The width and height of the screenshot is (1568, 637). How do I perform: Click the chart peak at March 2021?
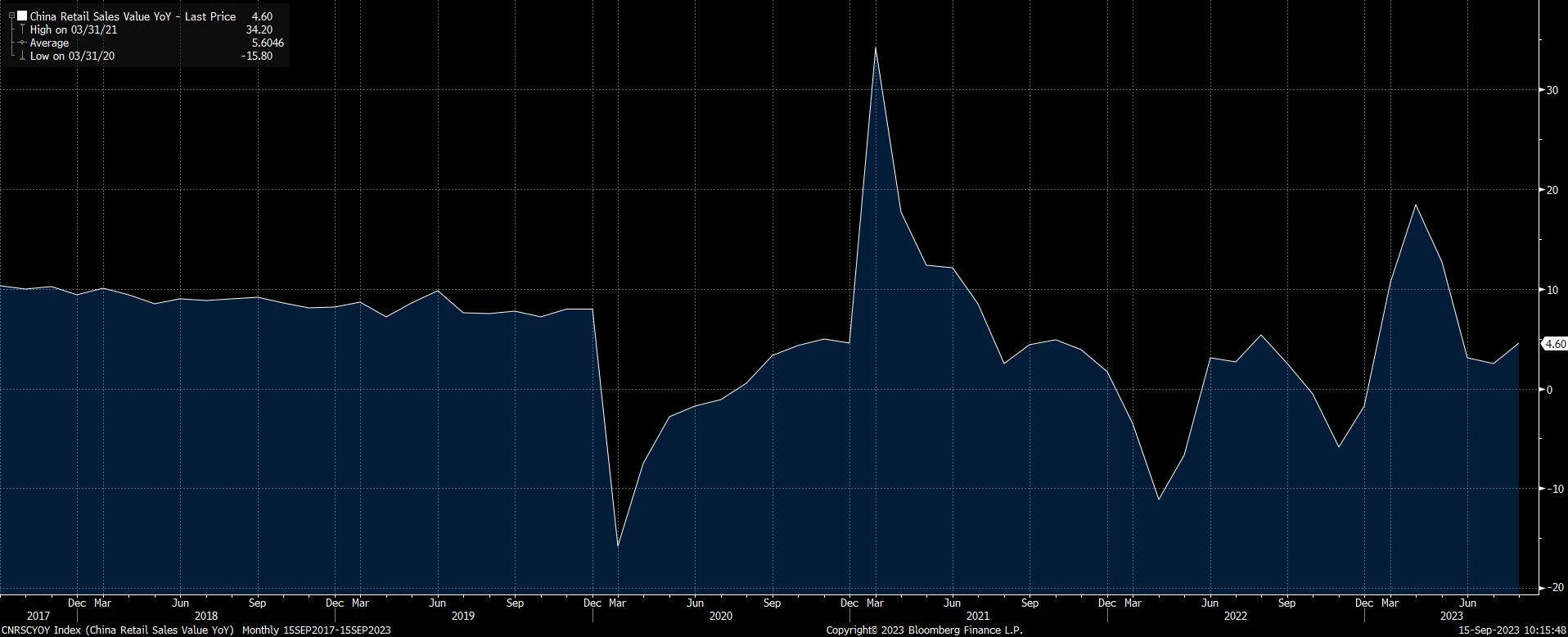[x=876, y=47]
